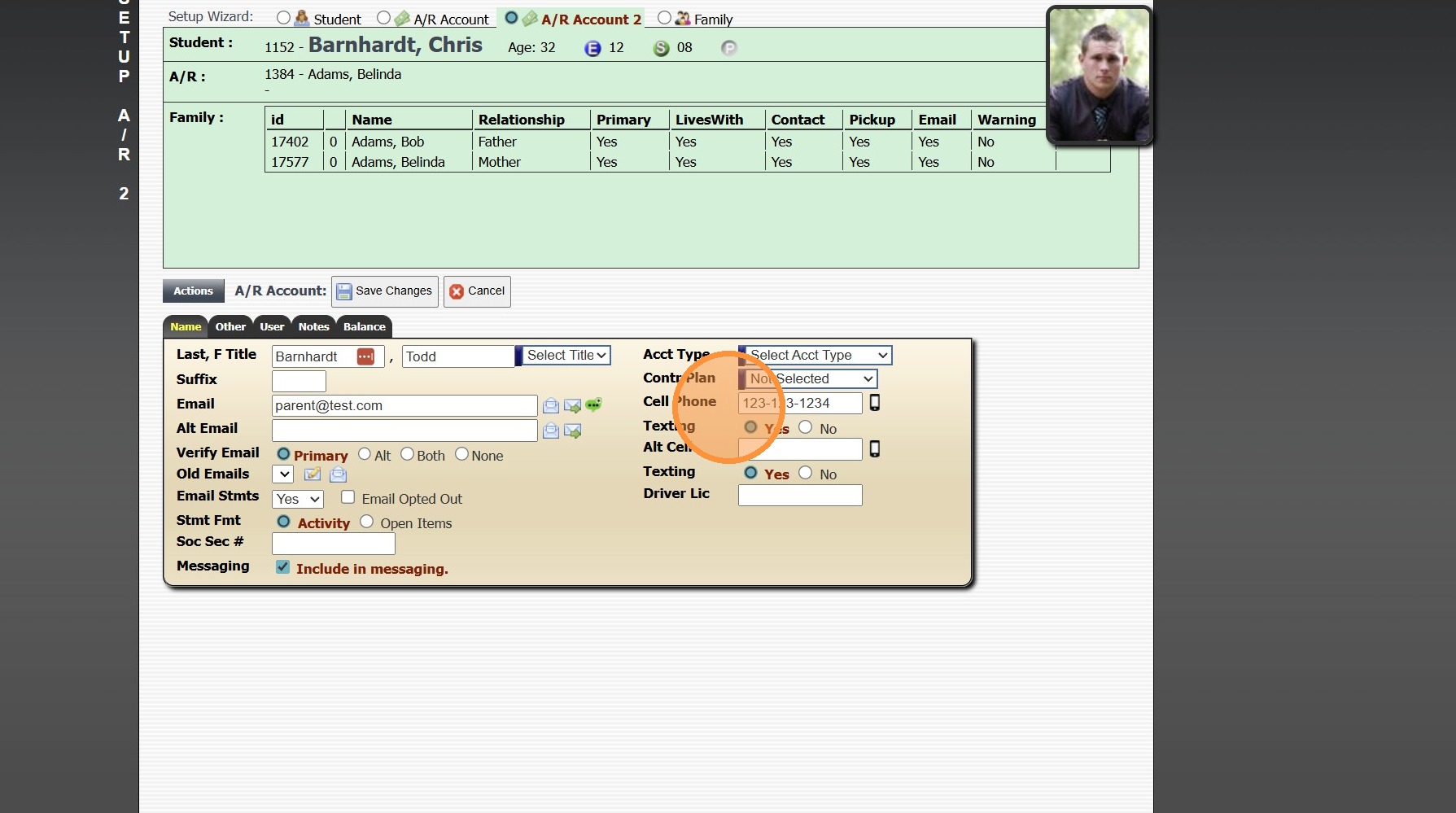This screenshot has width=1456, height=813.
Task: Click the gray P icon
Action: pyautogui.click(x=728, y=48)
